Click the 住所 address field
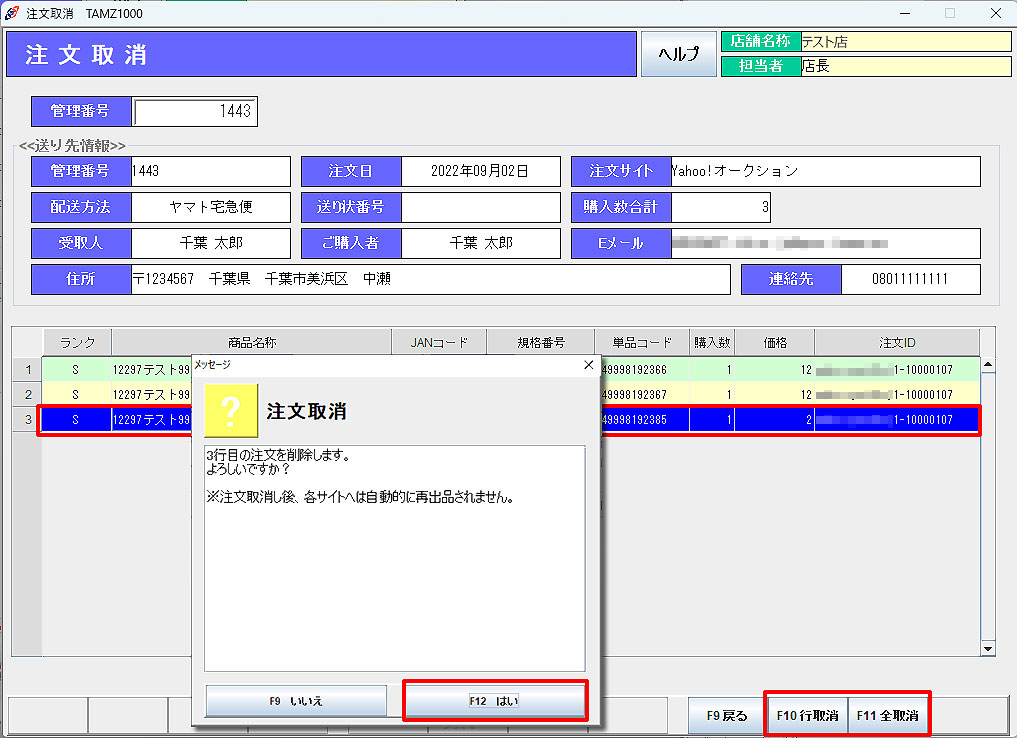Screen dimensions: 1017x738 click(430, 280)
